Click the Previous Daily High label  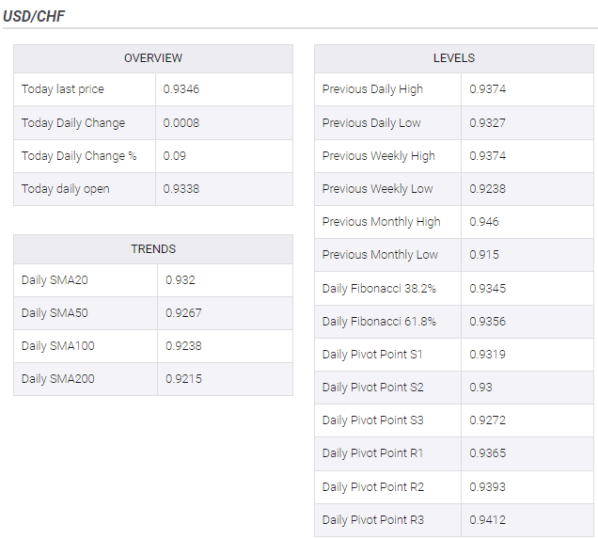click(x=373, y=89)
